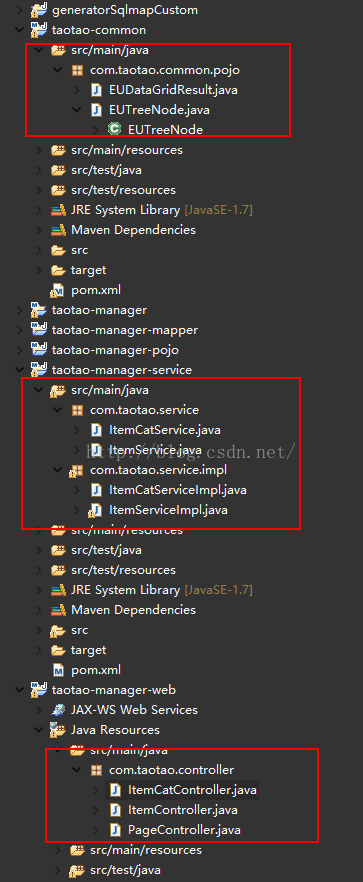Select src/test/resources under taotao-common
This screenshot has width=363, height=882.
(x=123, y=190)
